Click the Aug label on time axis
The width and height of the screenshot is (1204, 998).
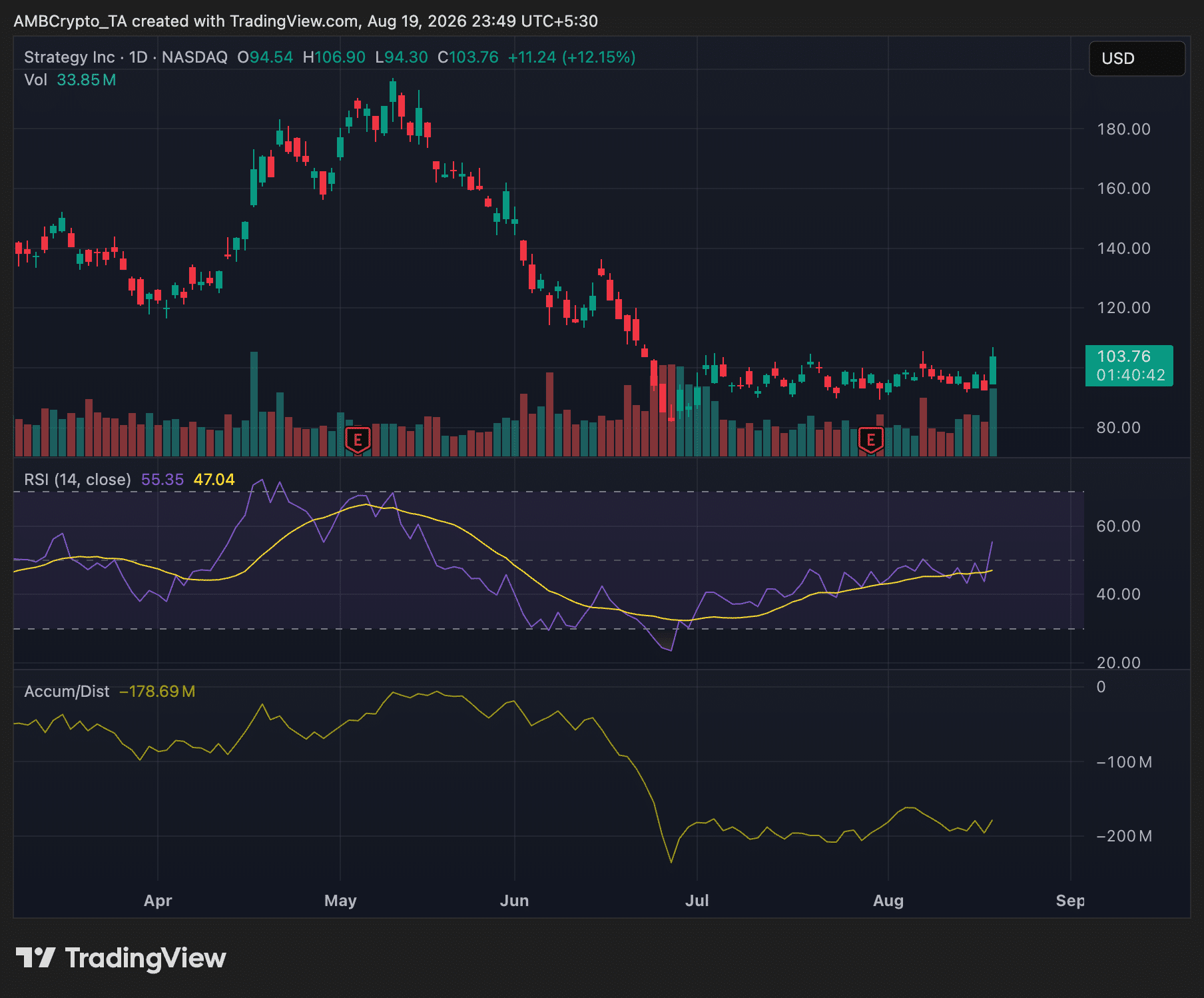click(x=888, y=901)
